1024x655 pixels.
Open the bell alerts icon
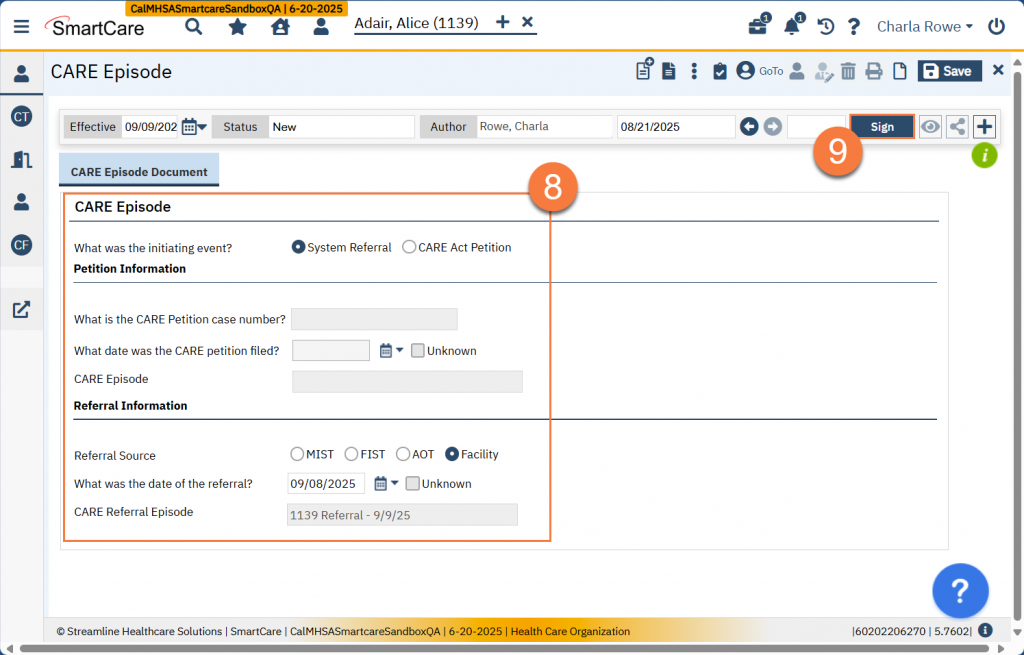pyautogui.click(x=792, y=27)
